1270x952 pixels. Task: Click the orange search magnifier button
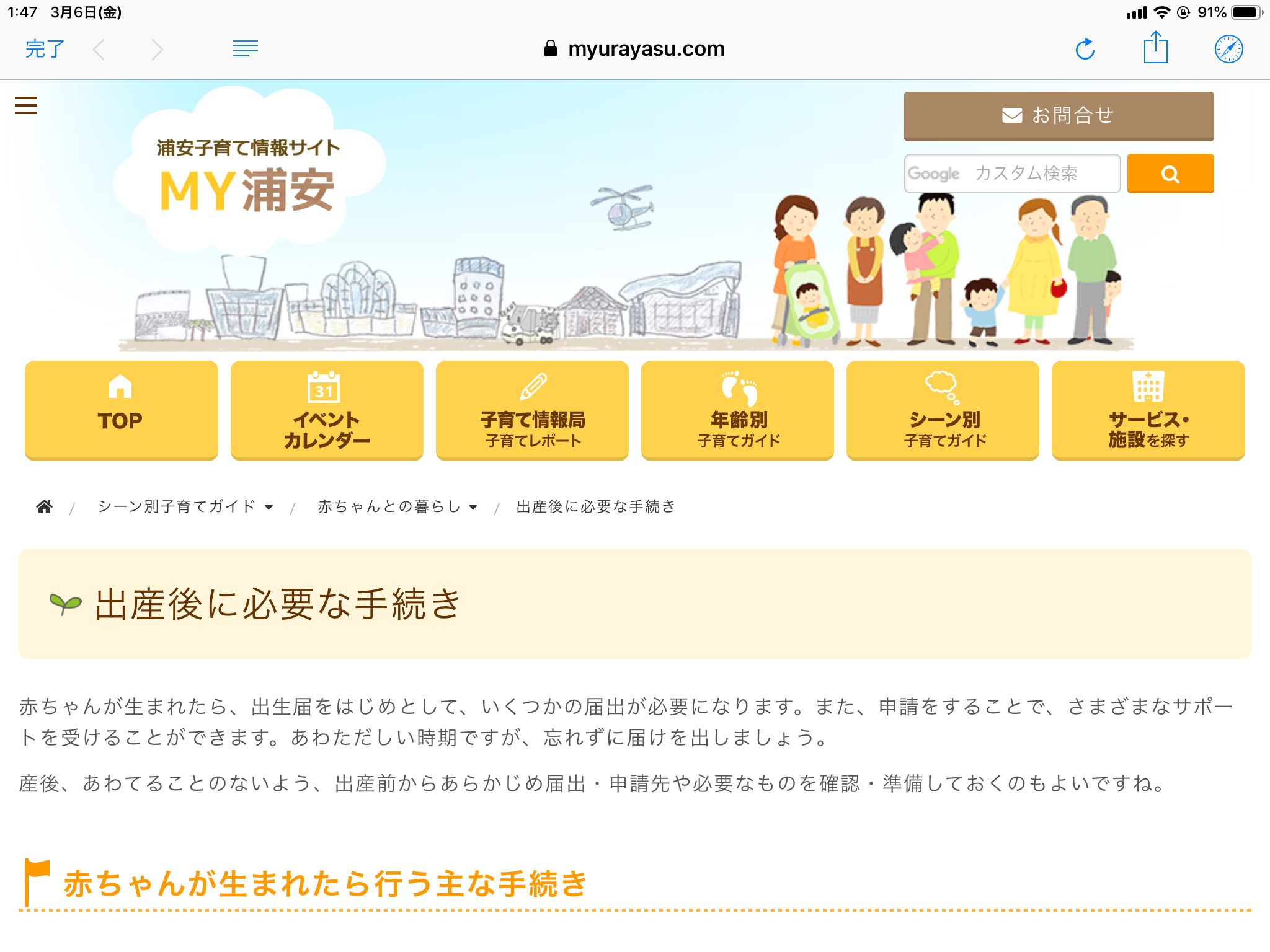click(x=1170, y=174)
